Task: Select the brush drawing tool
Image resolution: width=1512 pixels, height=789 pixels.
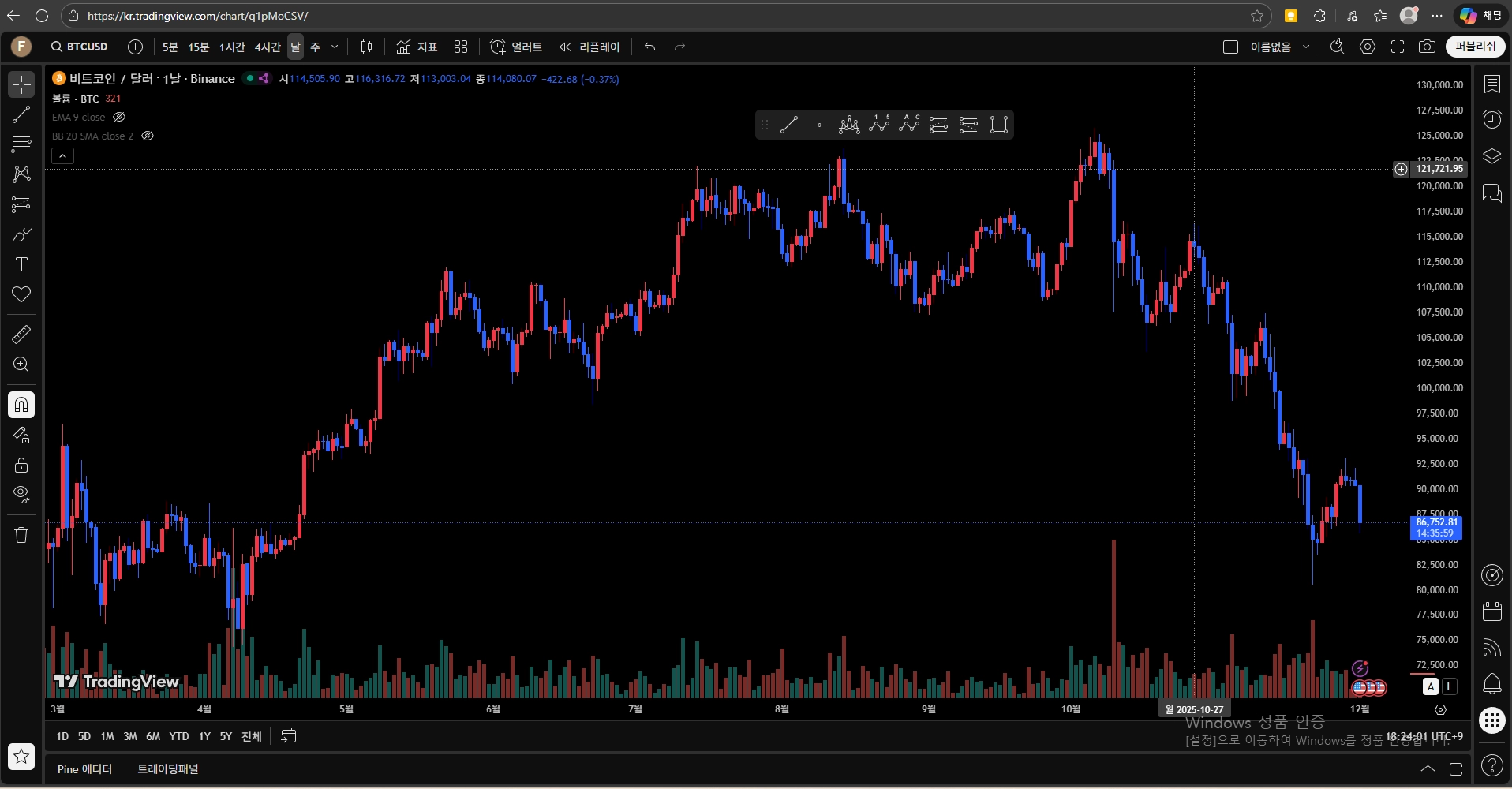Action: (21, 234)
